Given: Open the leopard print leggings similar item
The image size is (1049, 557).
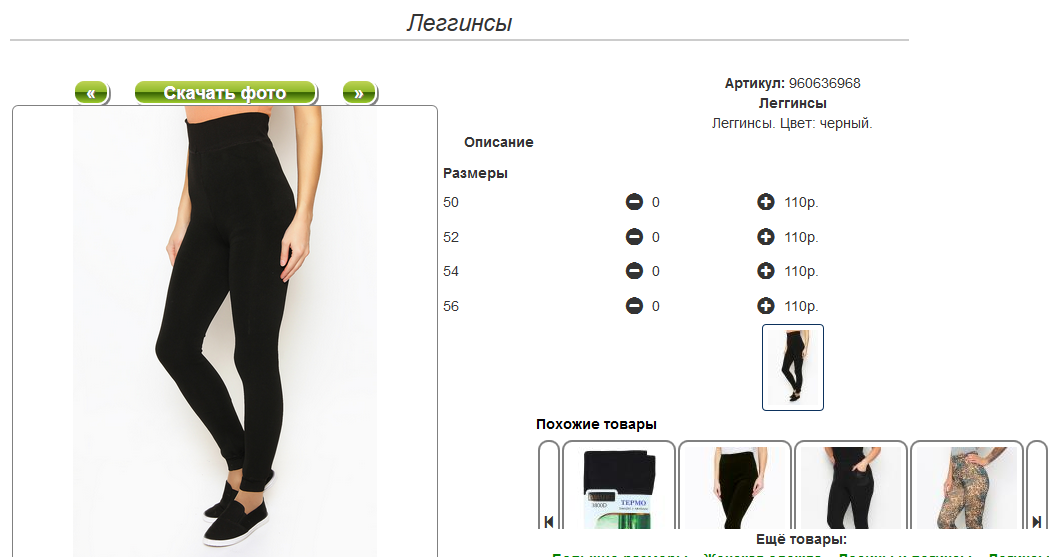Looking at the screenshot, I should tap(967, 485).
